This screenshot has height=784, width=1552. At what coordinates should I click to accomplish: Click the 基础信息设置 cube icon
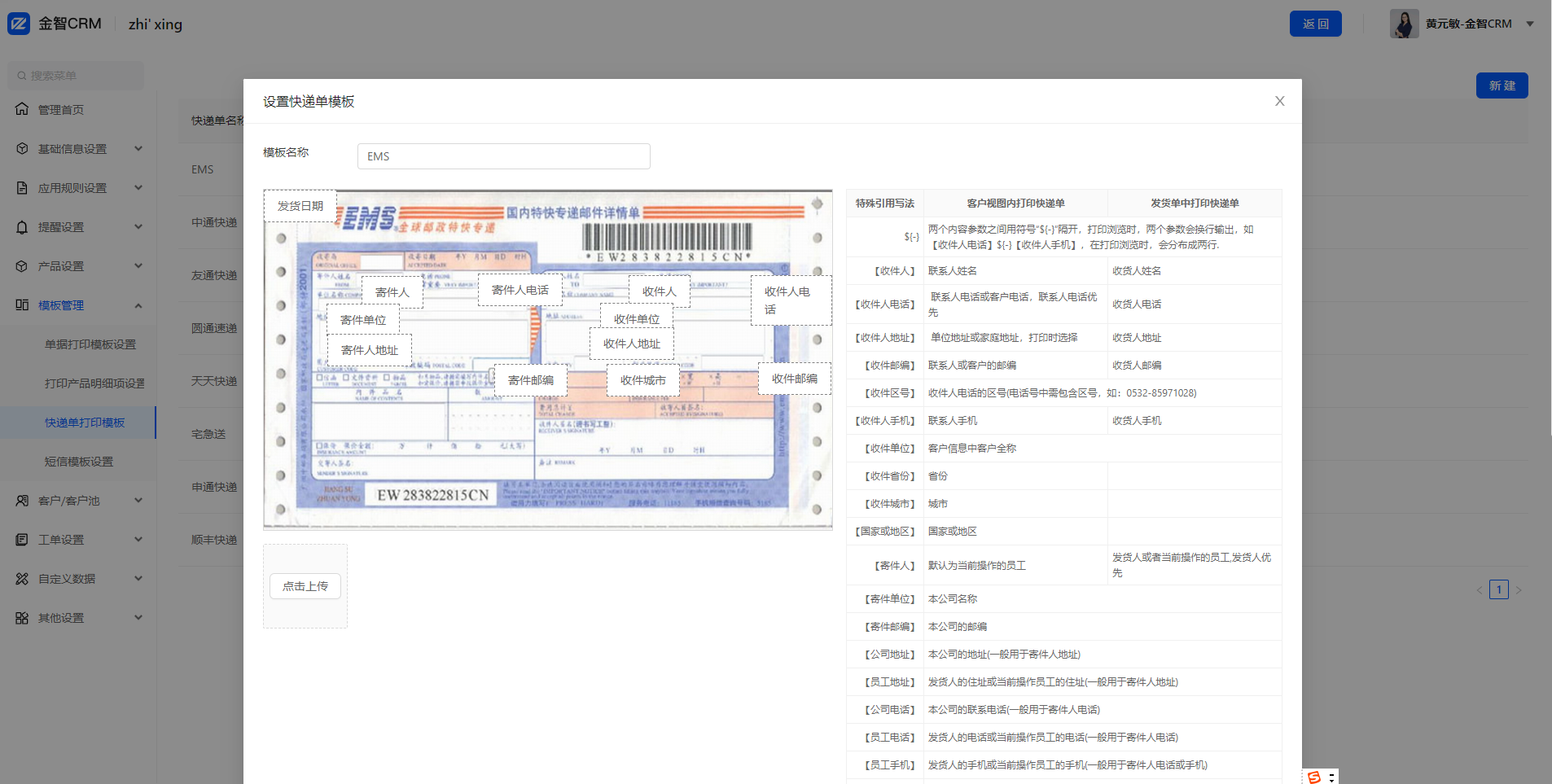click(x=22, y=148)
